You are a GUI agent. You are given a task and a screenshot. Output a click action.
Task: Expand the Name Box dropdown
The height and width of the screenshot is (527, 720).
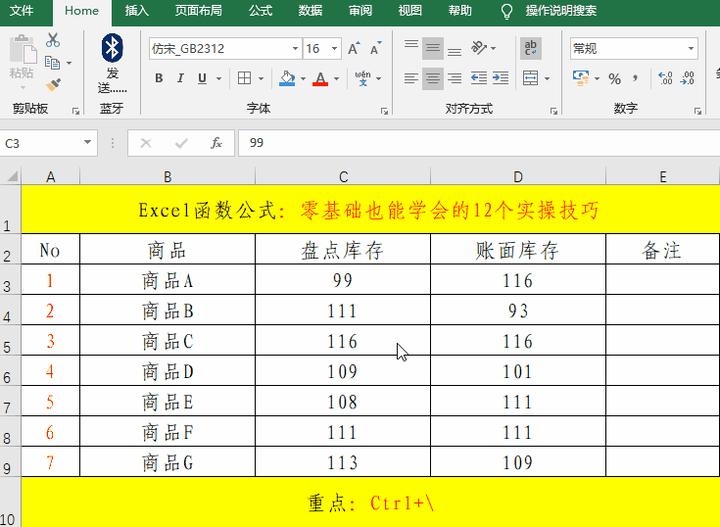click(x=87, y=143)
